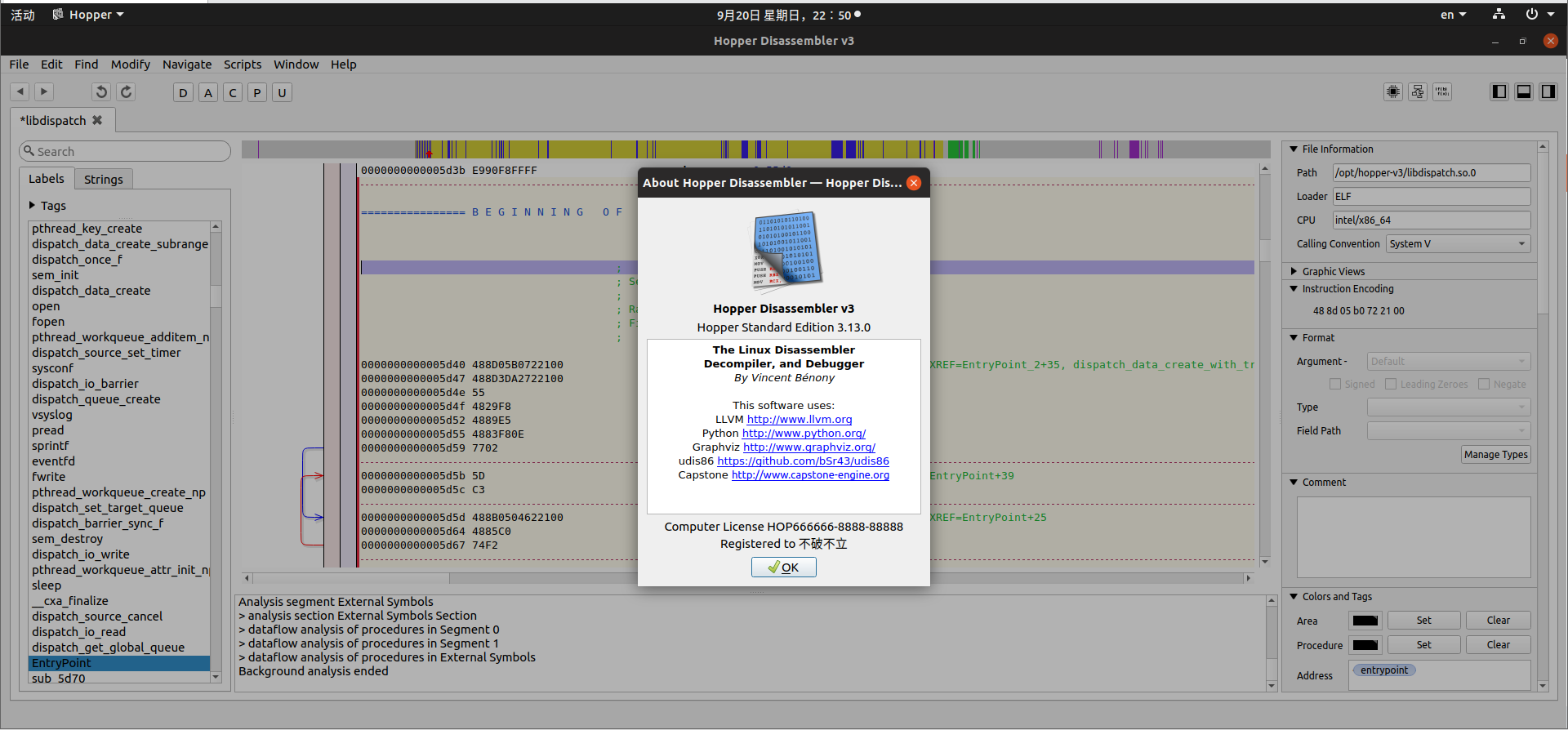
Task: Collapse the Colors and Tags section
Action: pyautogui.click(x=1294, y=597)
